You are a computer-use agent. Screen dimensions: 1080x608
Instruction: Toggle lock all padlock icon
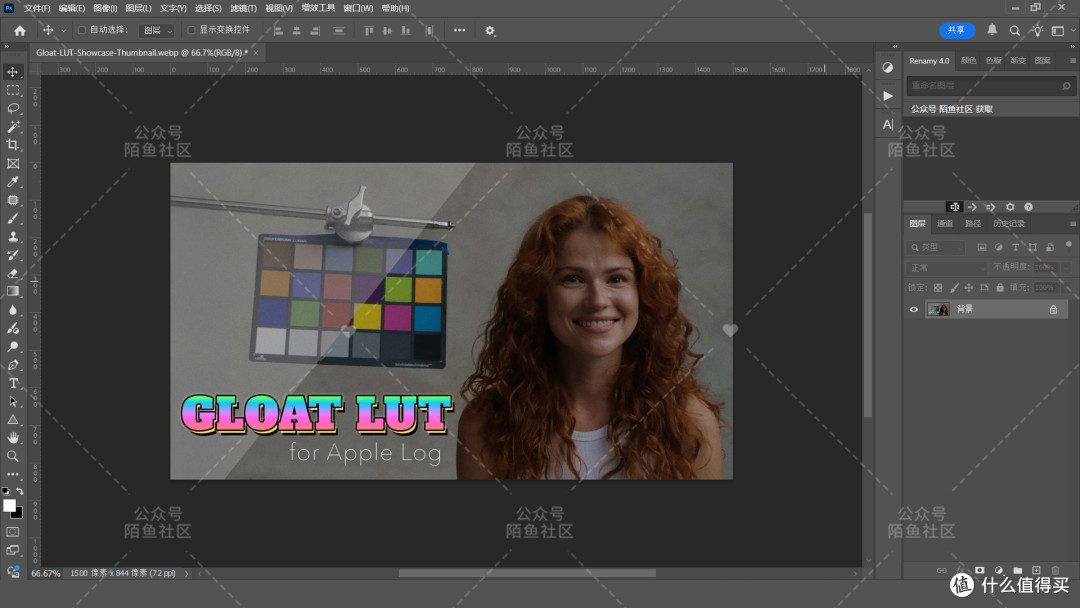coord(1000,288)
